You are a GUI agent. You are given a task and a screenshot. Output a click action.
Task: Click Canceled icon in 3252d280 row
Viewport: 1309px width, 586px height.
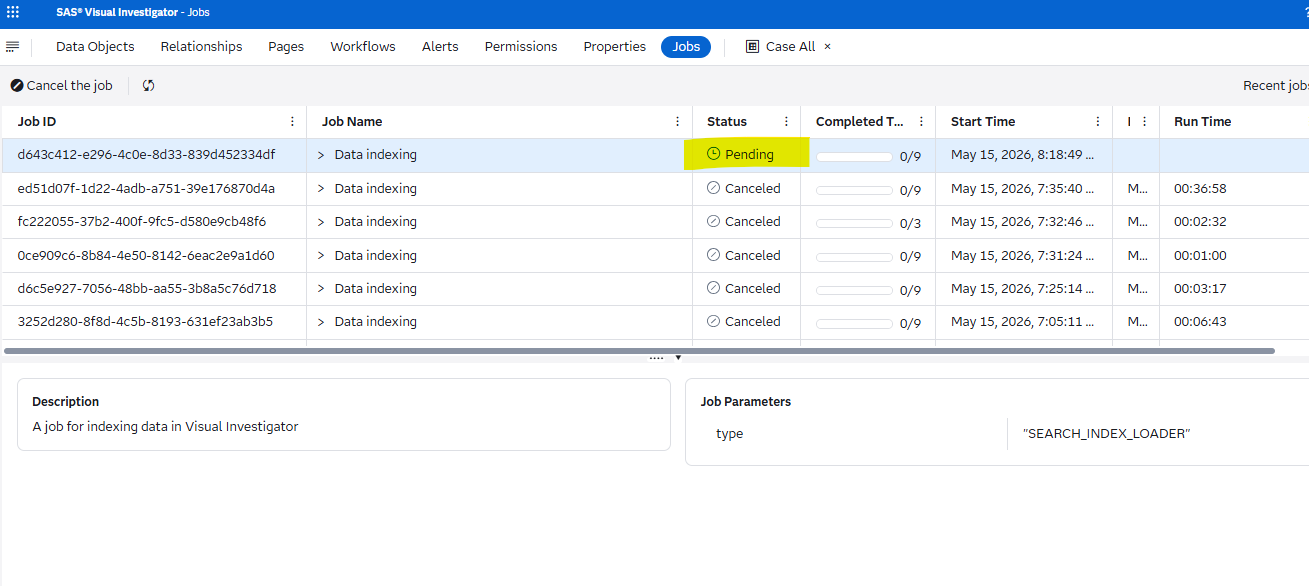(713, 321)
